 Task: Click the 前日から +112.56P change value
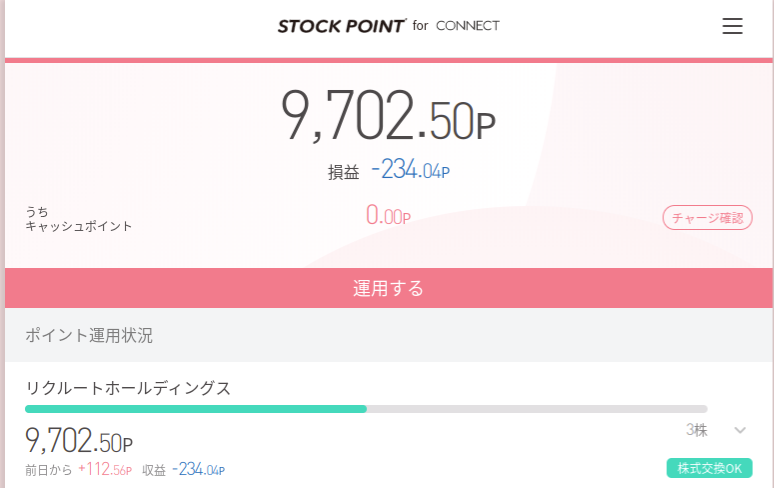(x=105, y=469)
